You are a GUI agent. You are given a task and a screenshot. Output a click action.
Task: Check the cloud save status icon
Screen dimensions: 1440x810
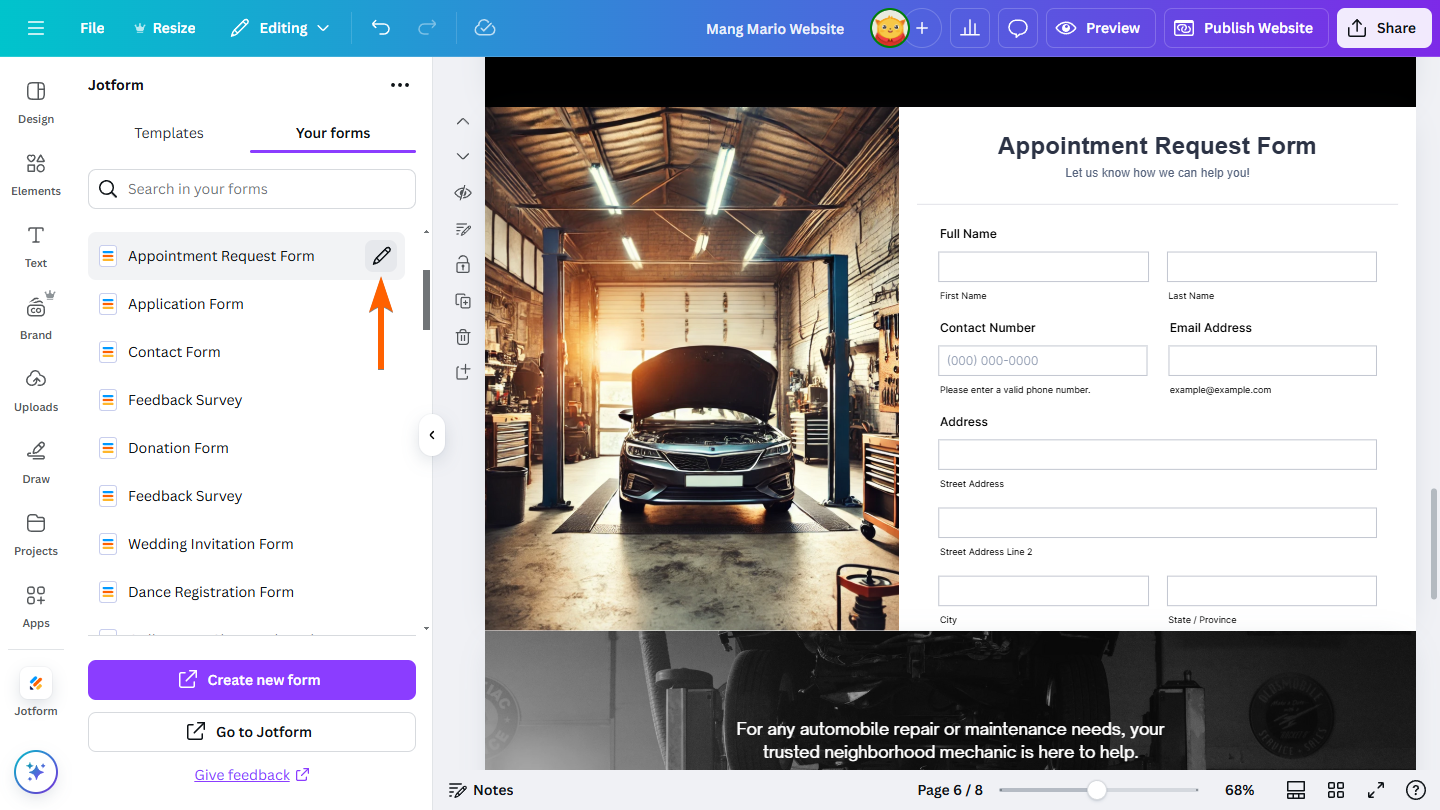(x=485, y=28)
